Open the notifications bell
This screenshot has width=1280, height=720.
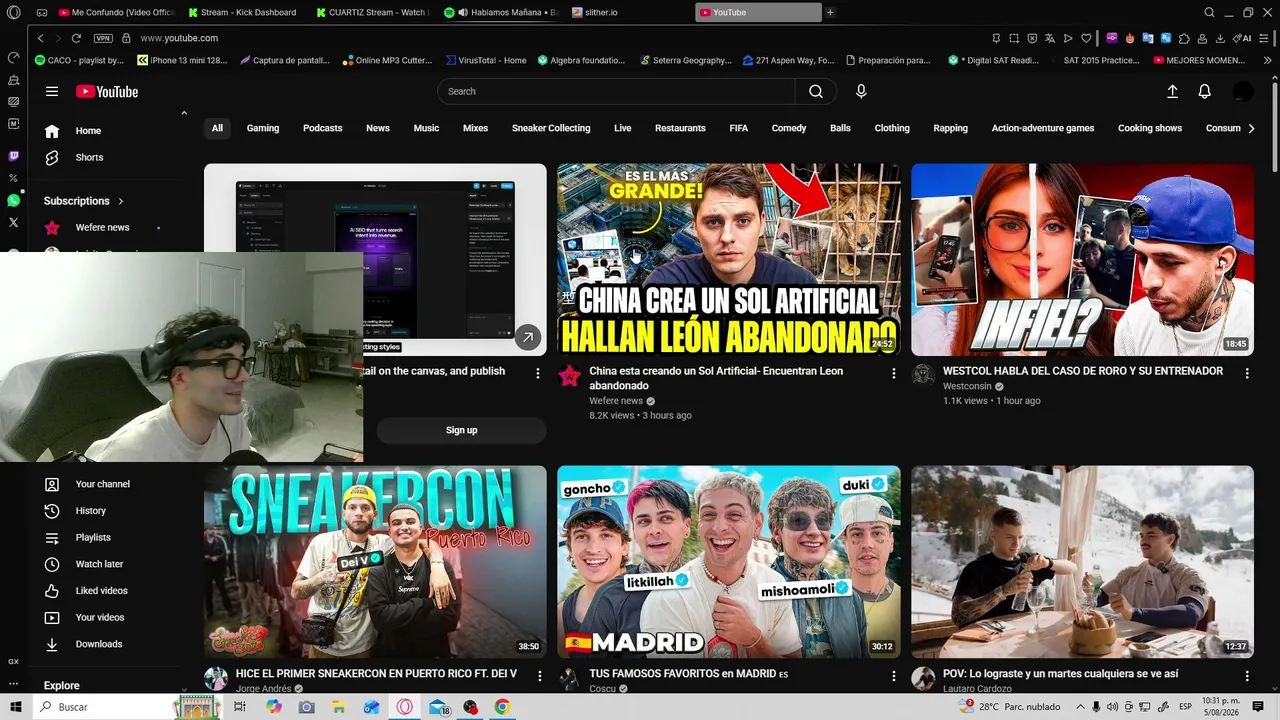1205,91
